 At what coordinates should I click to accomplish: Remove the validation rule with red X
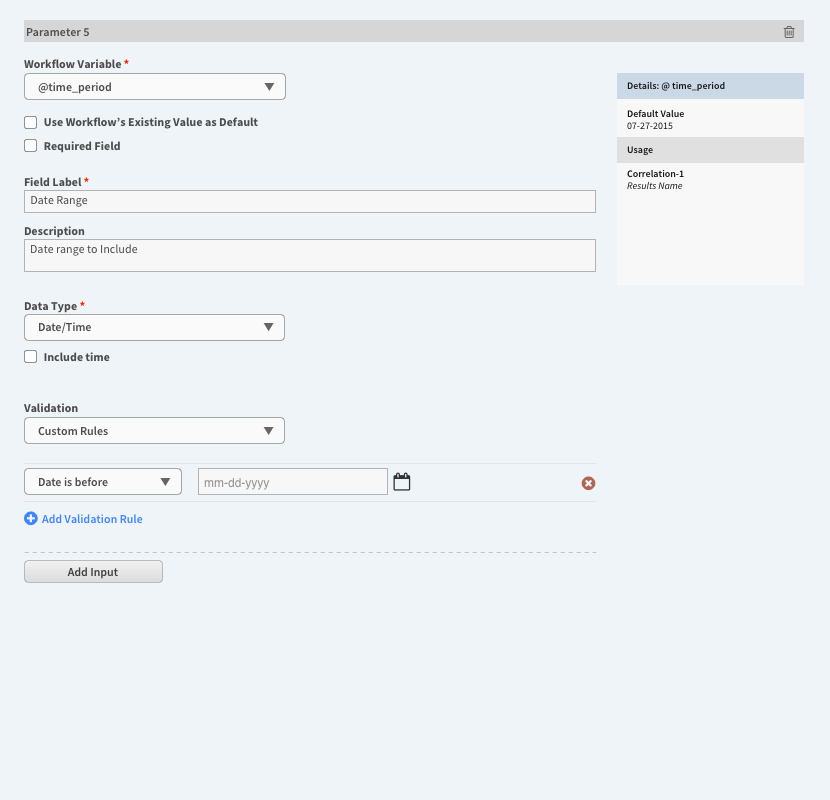tap(588, 483)
